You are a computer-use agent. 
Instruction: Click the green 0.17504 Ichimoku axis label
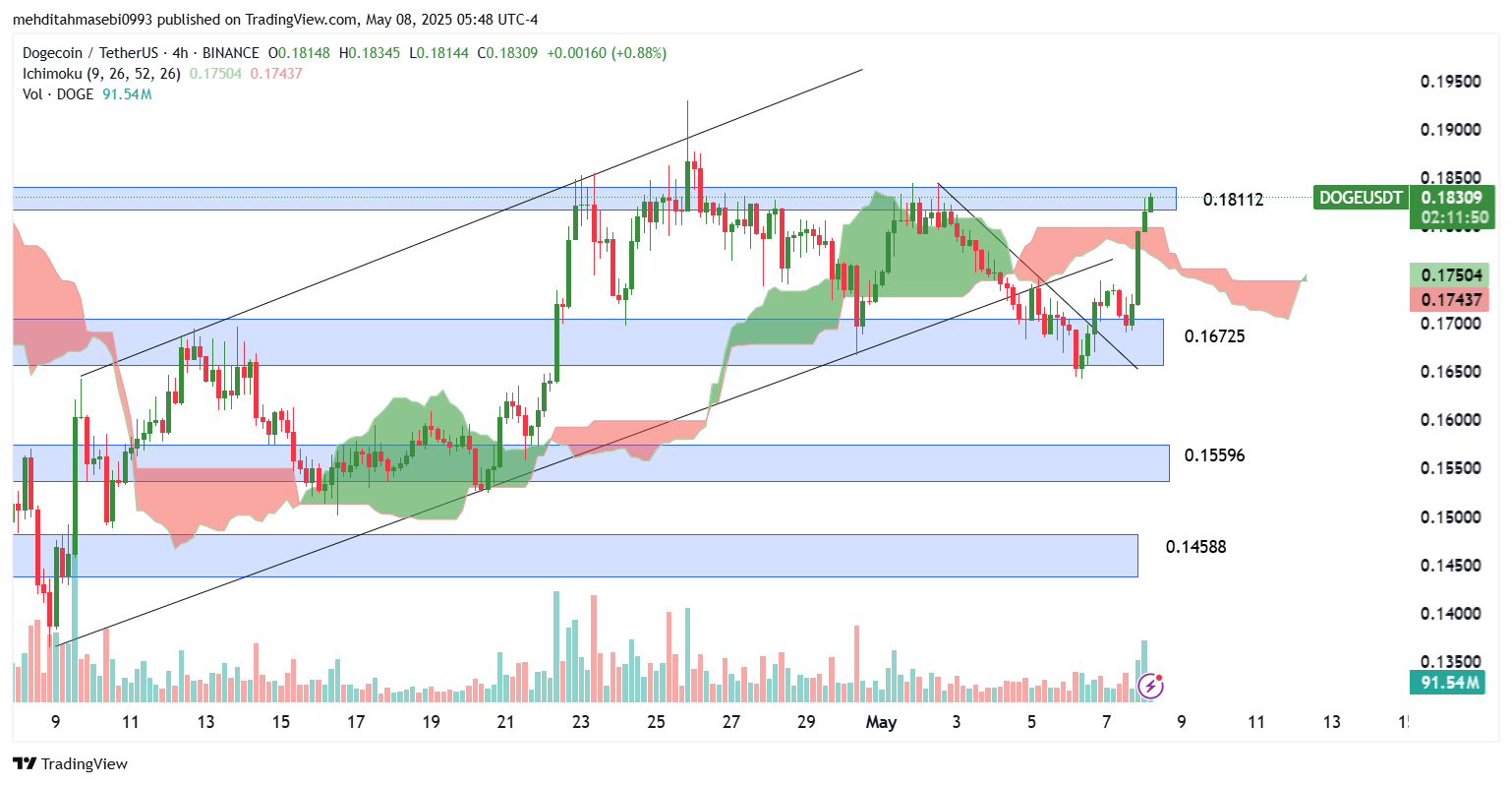tap(1449, 274)
